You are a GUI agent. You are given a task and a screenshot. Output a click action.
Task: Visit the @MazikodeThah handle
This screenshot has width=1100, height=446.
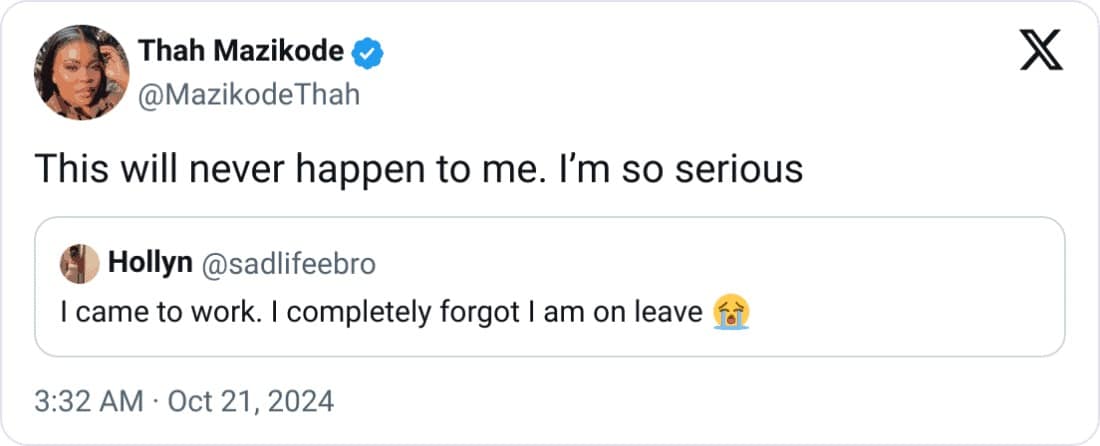[x=248, y=95]
